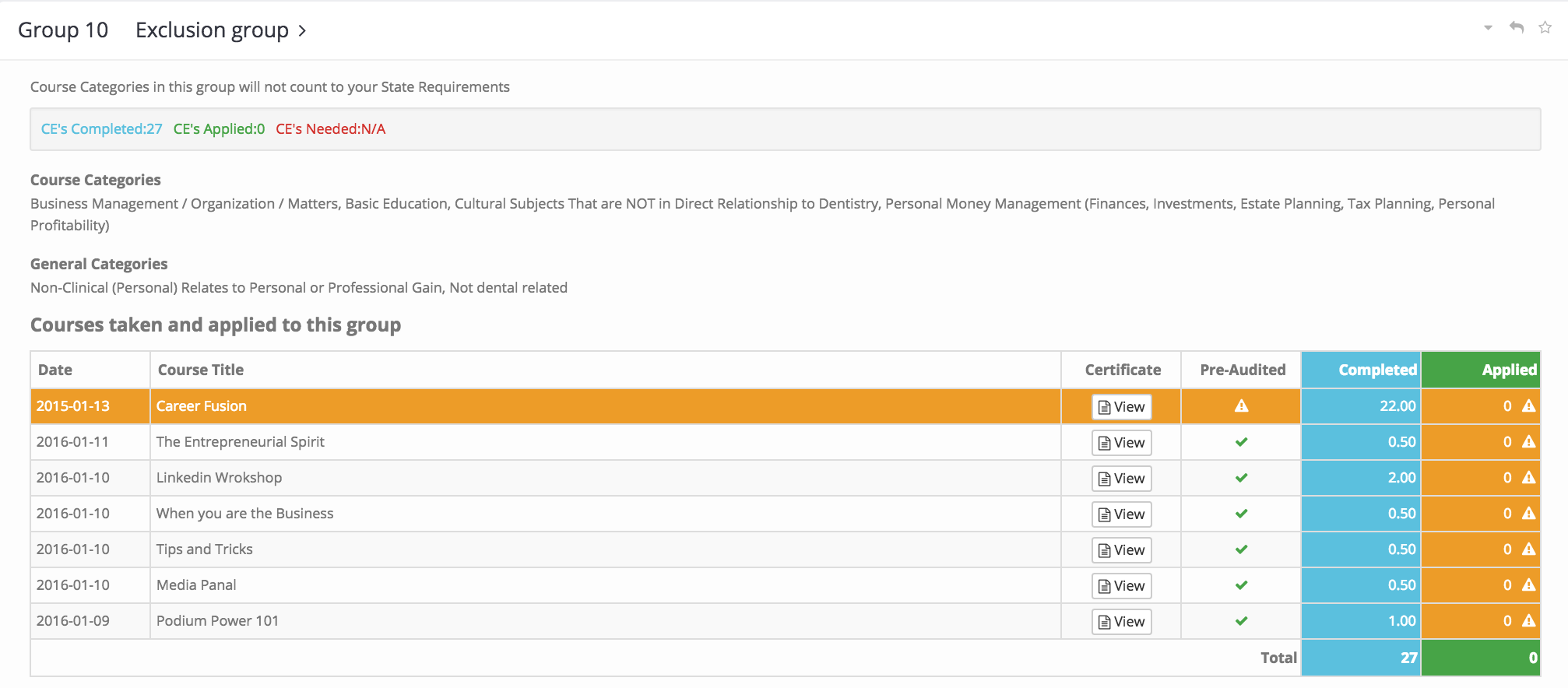The height and width of the screenshot is (688, 1568).
Task: View certificate for Linkedin Wrokshop
Action: click(1122, 479)
